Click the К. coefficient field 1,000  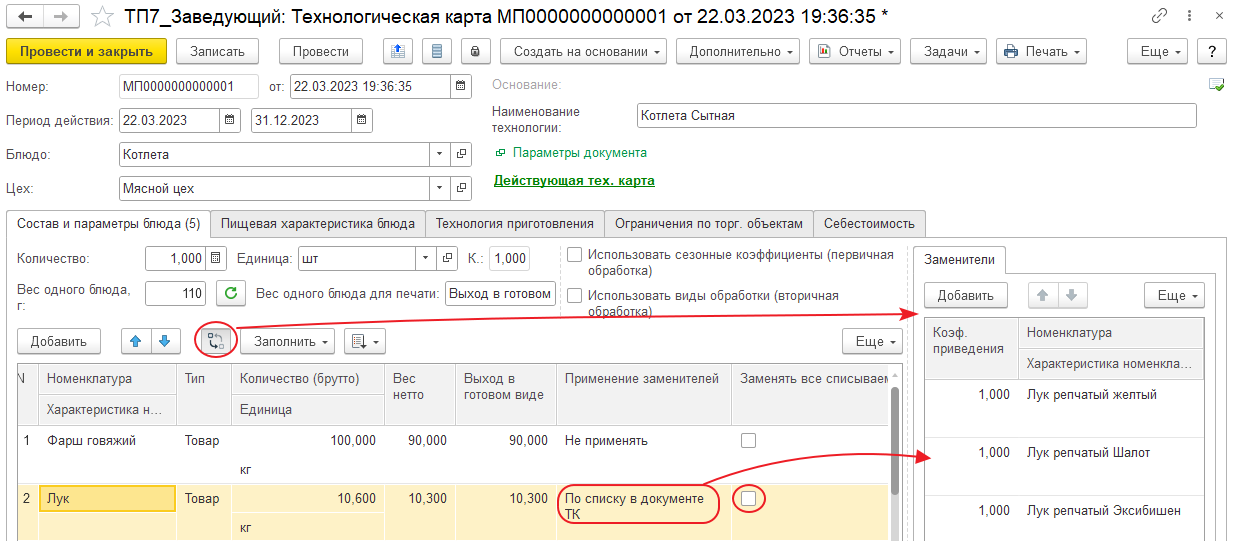coord(510,258)
